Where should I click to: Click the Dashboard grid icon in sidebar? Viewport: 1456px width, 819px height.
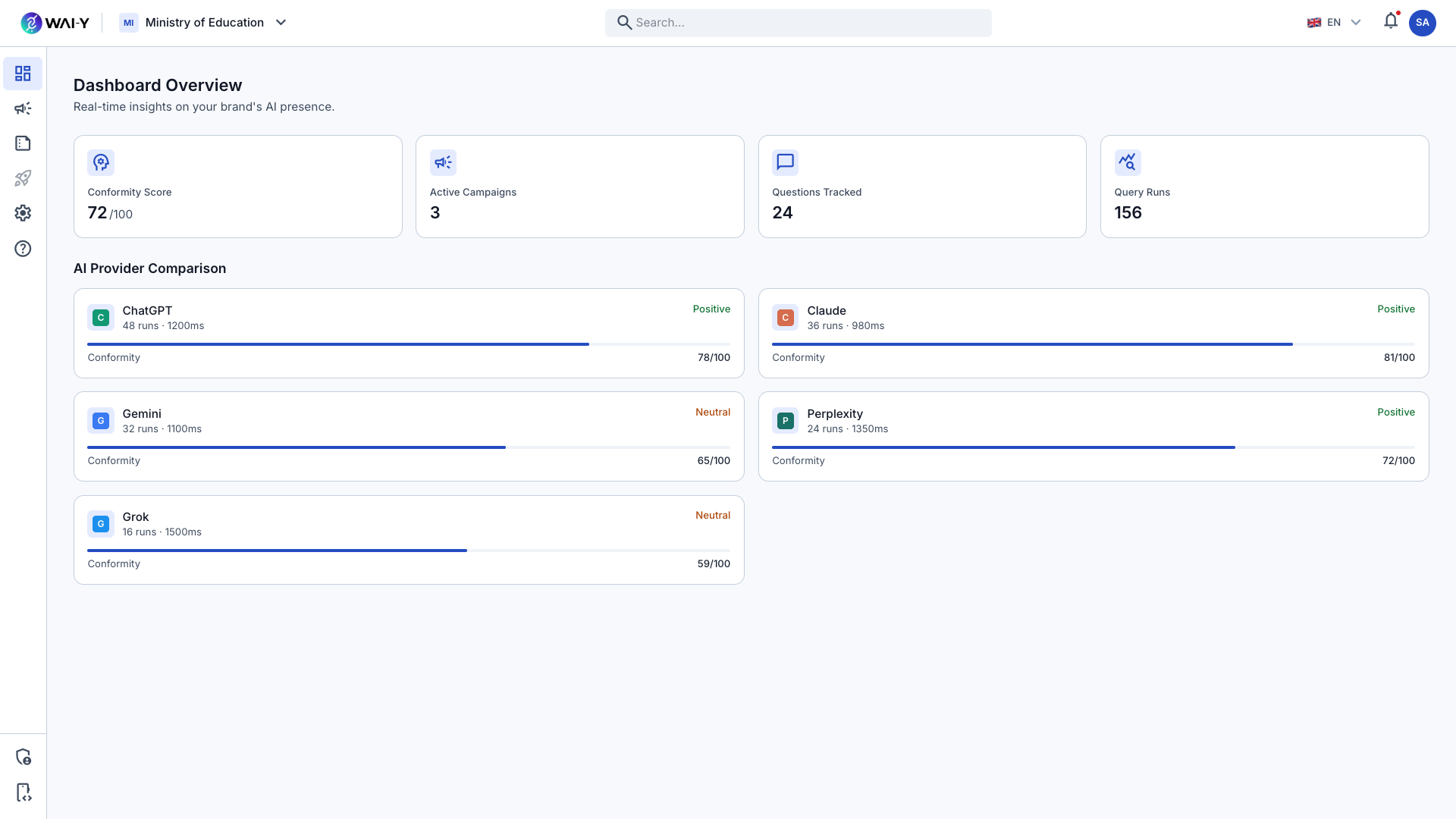tap(23, 74)
